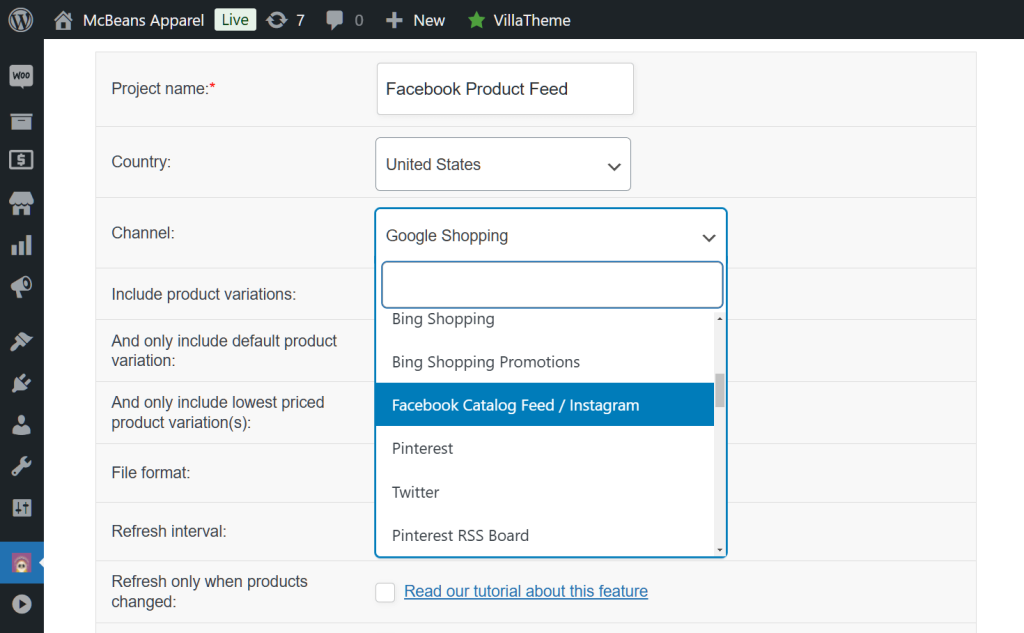Click the WordPress logo in admin bar

click(x=20, y=19)
